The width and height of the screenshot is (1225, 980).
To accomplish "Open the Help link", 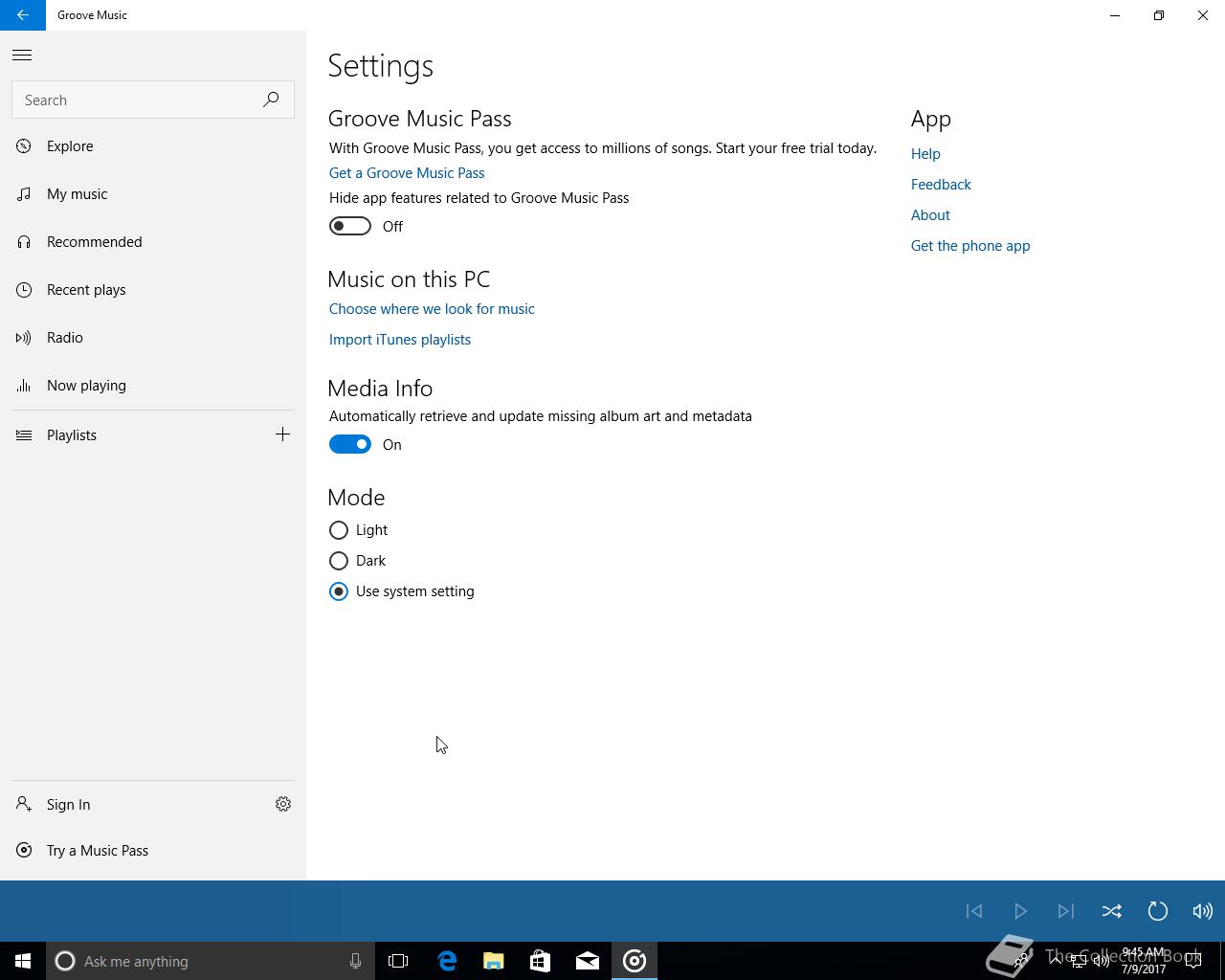I will click(925, 154).
